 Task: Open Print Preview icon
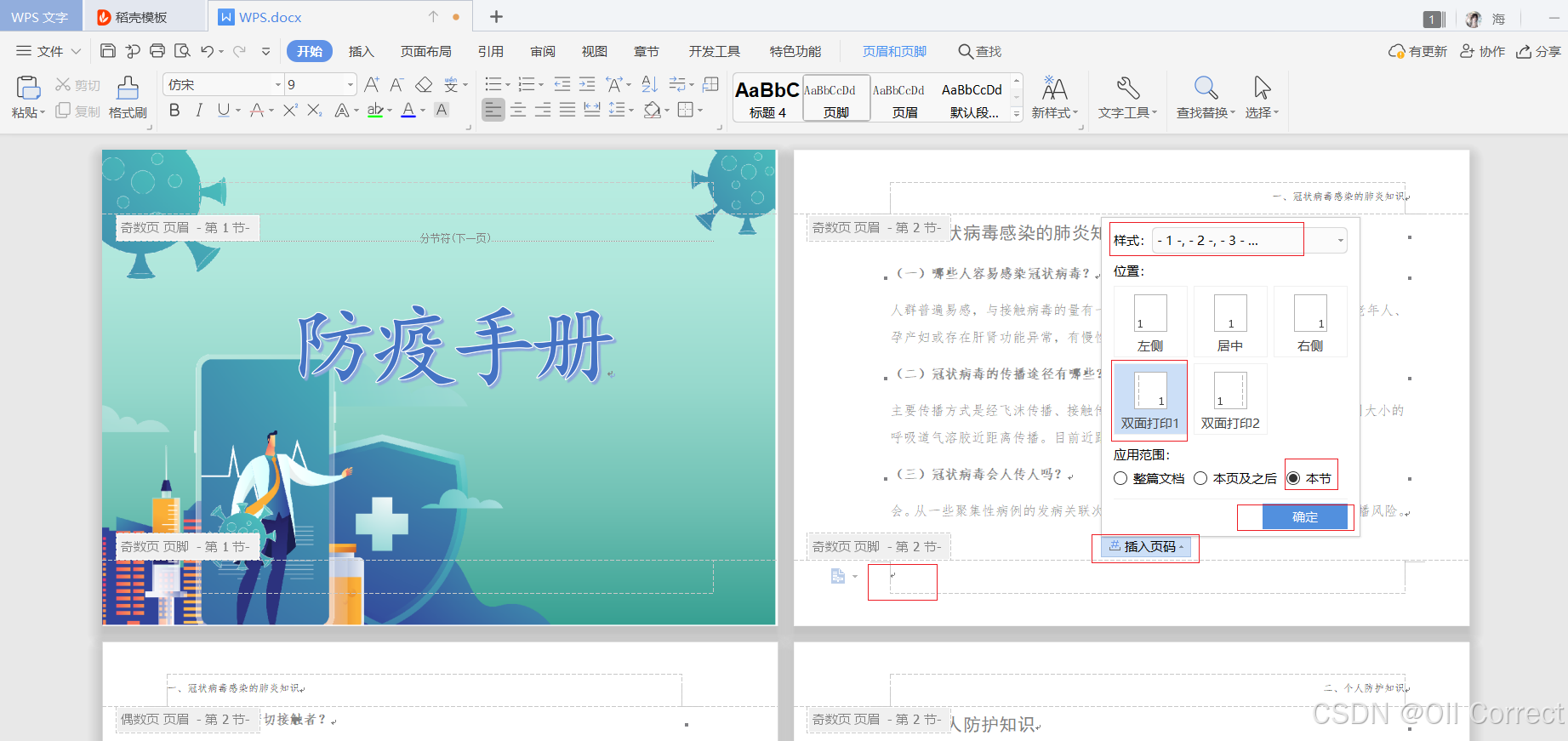182,51
